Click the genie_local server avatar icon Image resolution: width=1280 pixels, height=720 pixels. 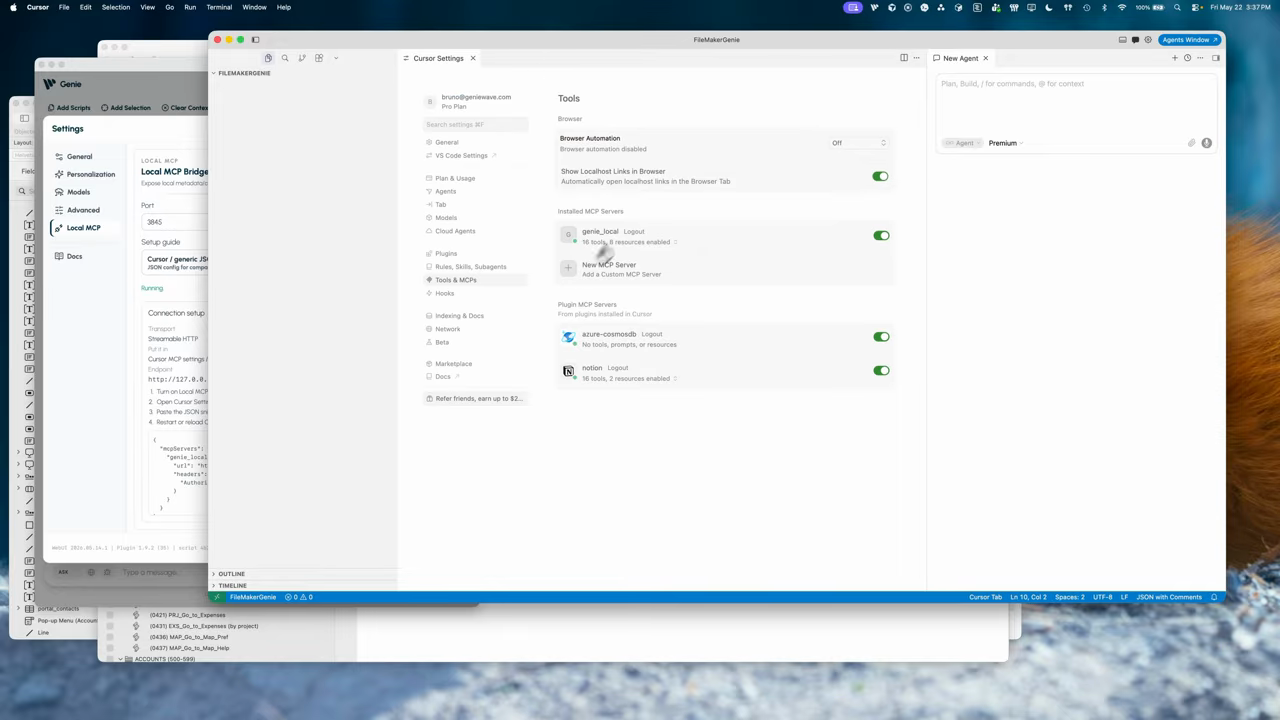coord(568,235)
